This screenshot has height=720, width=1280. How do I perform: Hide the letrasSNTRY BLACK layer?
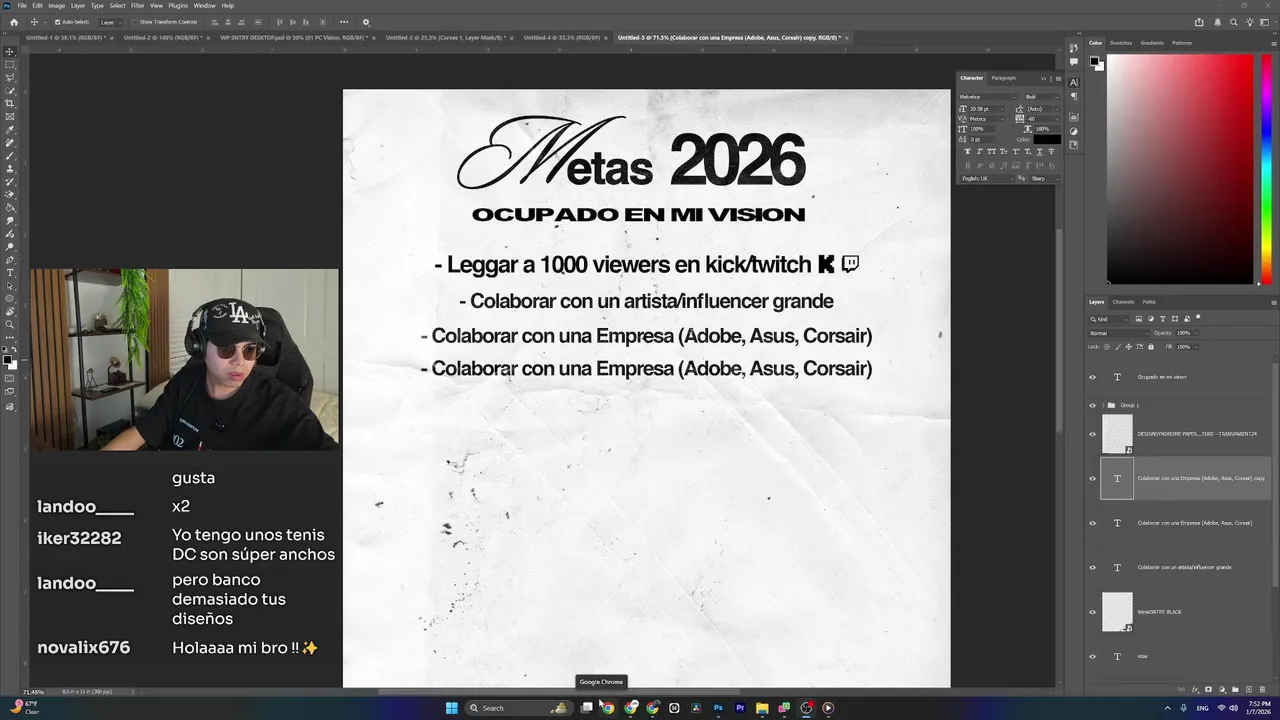(1092, 612)
